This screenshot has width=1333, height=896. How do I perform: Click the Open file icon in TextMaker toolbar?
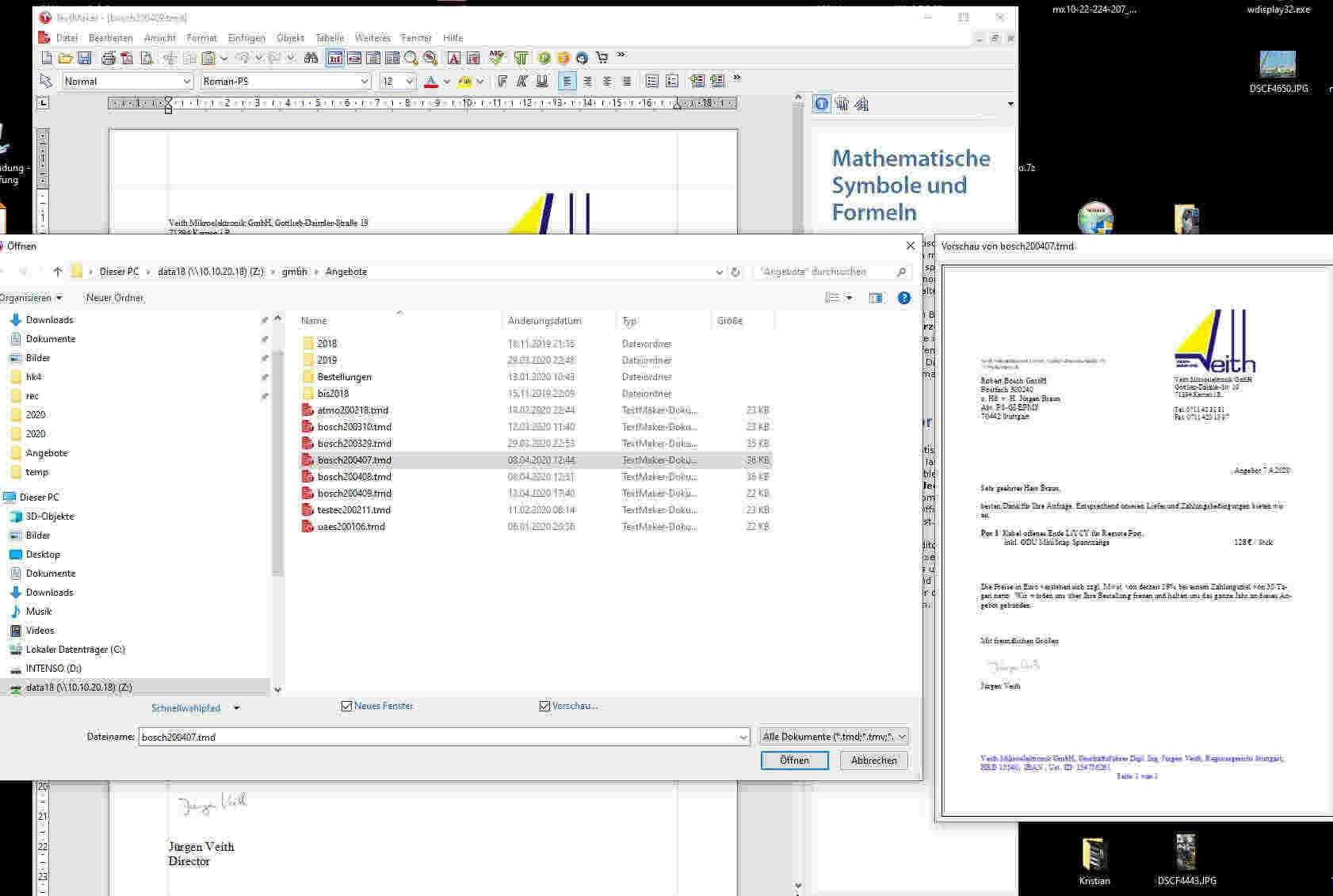(66, 58)
